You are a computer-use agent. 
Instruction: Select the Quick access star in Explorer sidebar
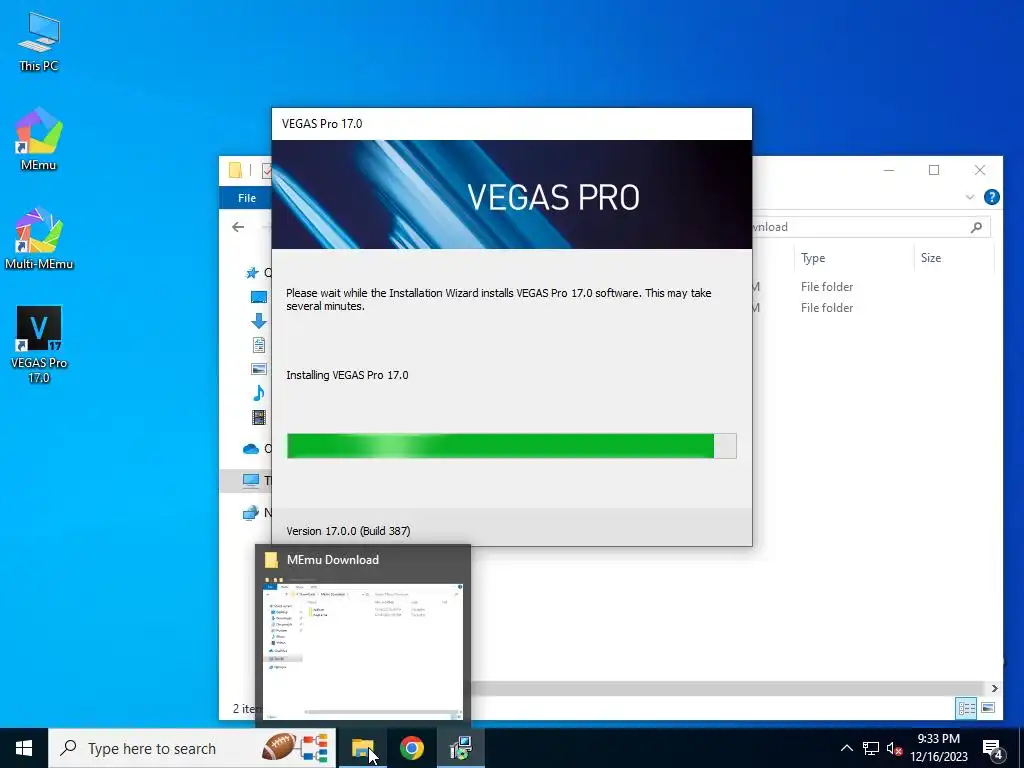pos(251,272)
